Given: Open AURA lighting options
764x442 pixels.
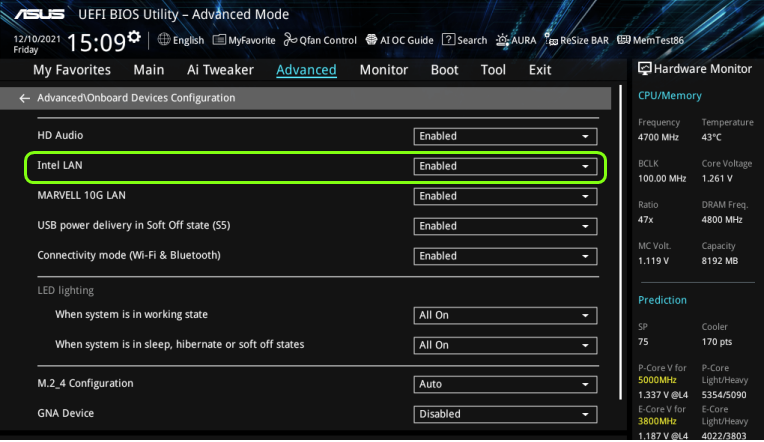Looking at the screenshot, I should (x=516, y=40).
